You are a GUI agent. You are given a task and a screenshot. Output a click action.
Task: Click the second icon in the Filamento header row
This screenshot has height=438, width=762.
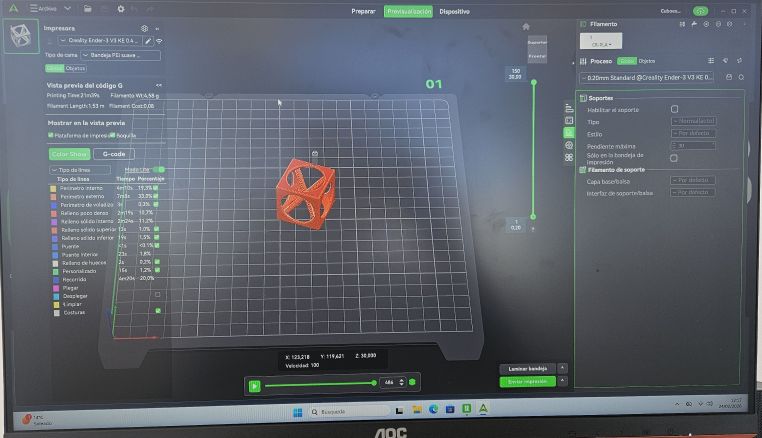[694, 24]
